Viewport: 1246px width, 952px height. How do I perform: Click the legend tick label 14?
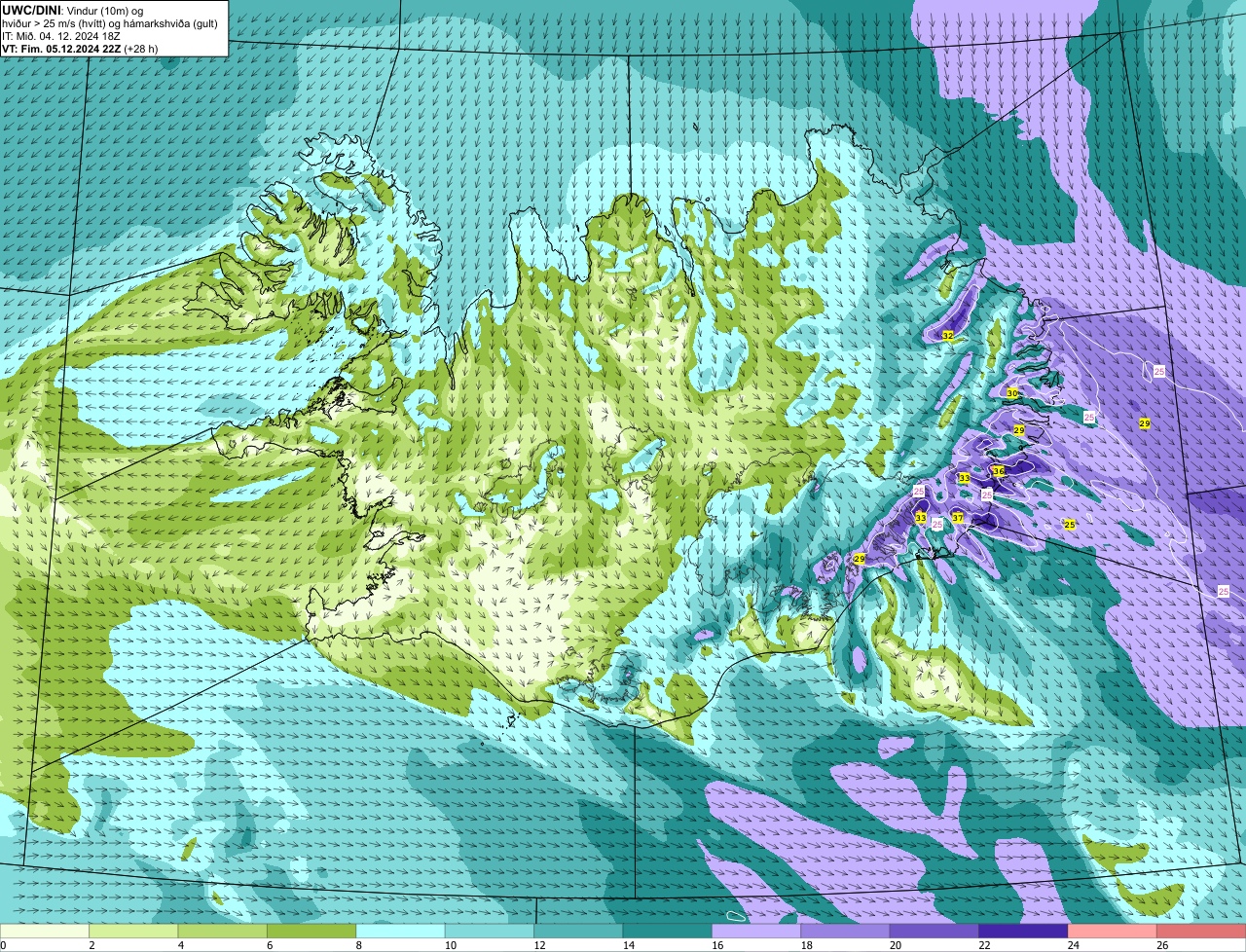[x=628, y=945]
